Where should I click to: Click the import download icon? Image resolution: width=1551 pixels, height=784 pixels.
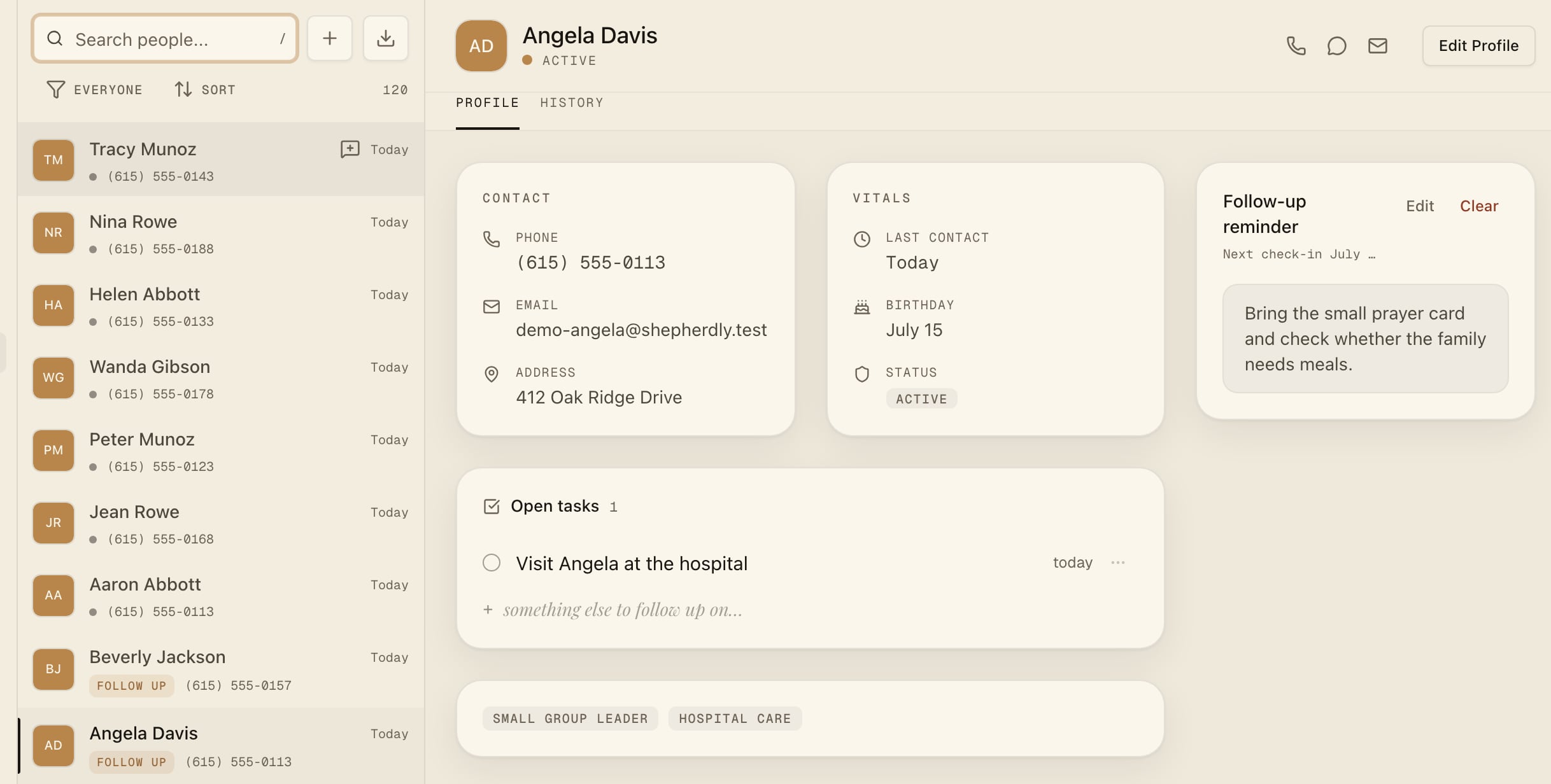[385, 39]
